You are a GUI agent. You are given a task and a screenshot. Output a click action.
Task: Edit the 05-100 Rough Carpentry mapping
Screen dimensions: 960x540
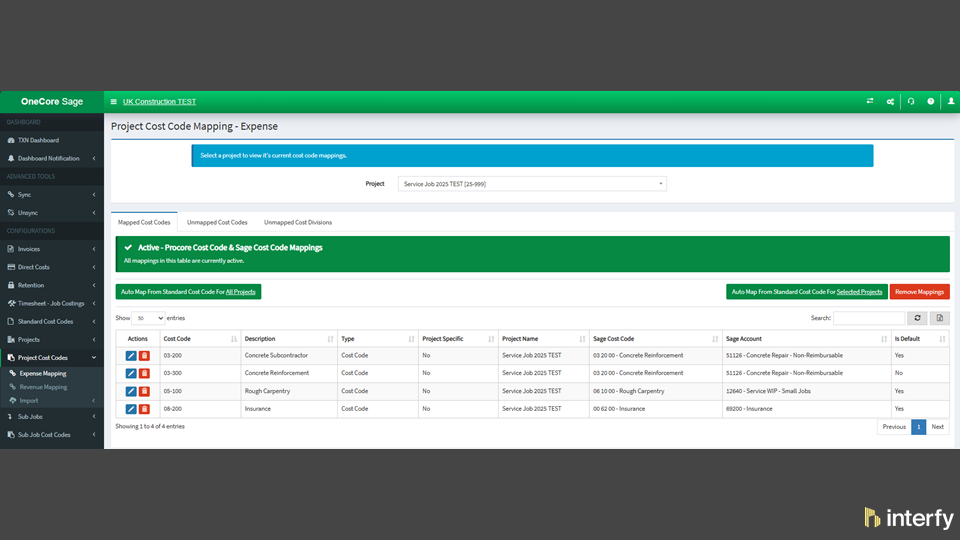coord(131,391)
